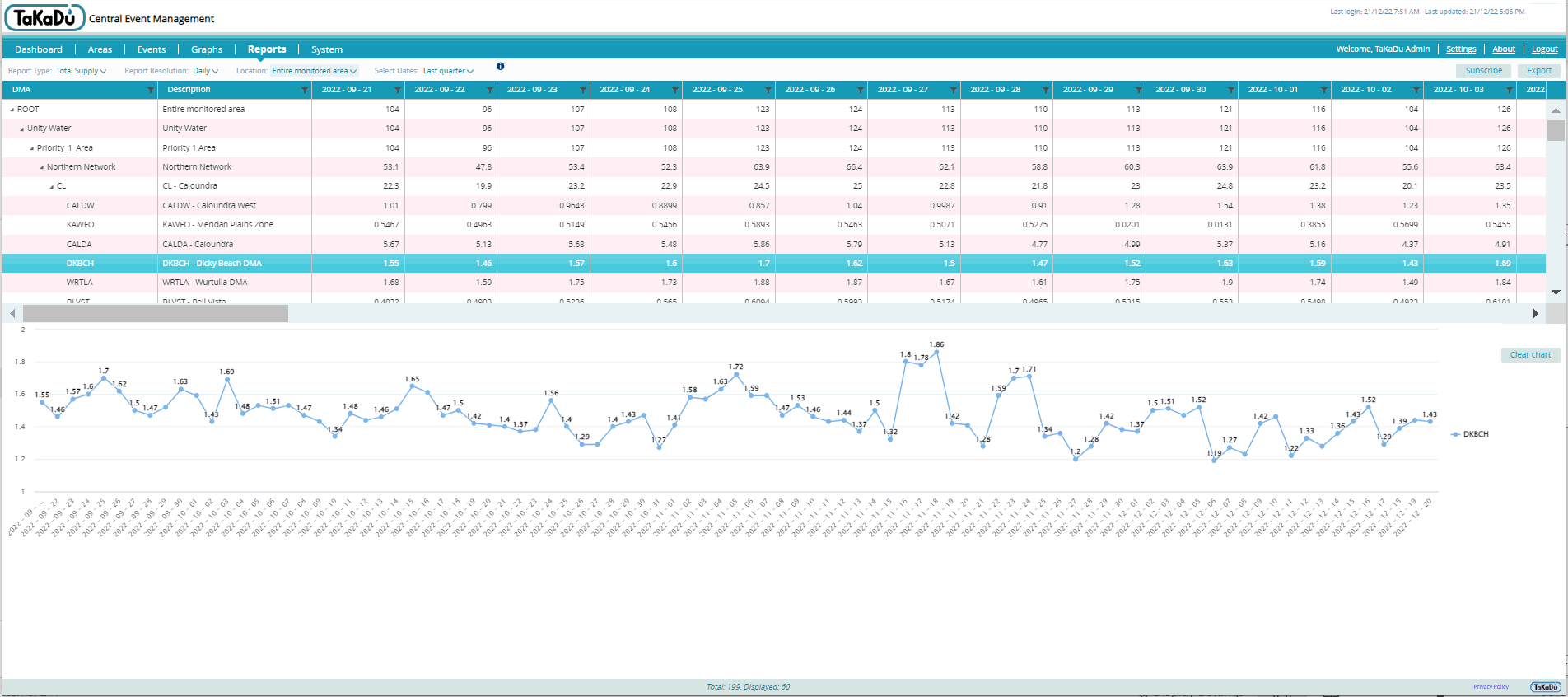Click the 1.86 peak point on chart
Screen dimensions: 1568x697
936,352
